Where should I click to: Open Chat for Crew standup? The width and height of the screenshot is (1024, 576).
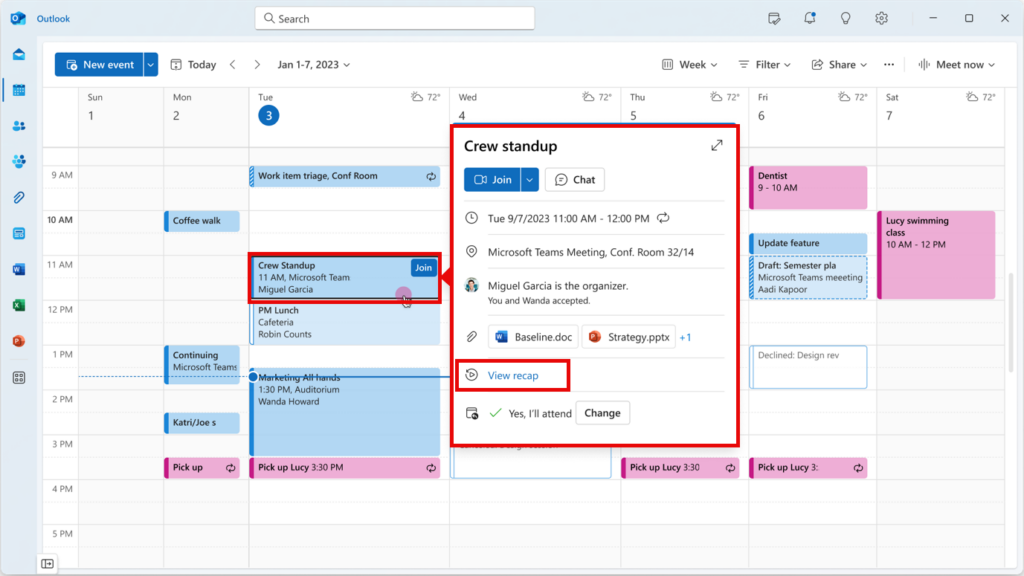point(575,180)
